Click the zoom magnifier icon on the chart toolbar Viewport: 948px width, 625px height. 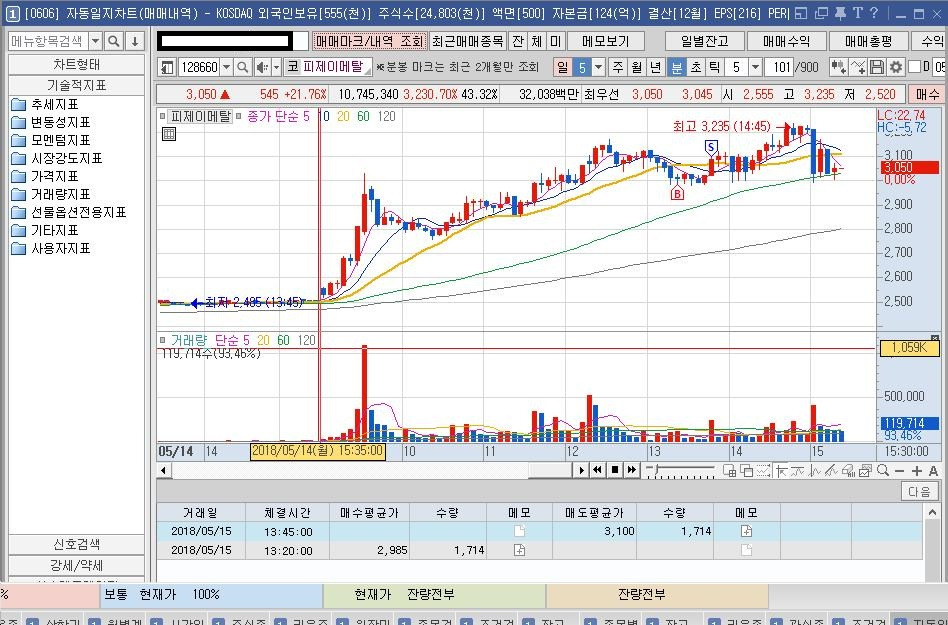883,470
